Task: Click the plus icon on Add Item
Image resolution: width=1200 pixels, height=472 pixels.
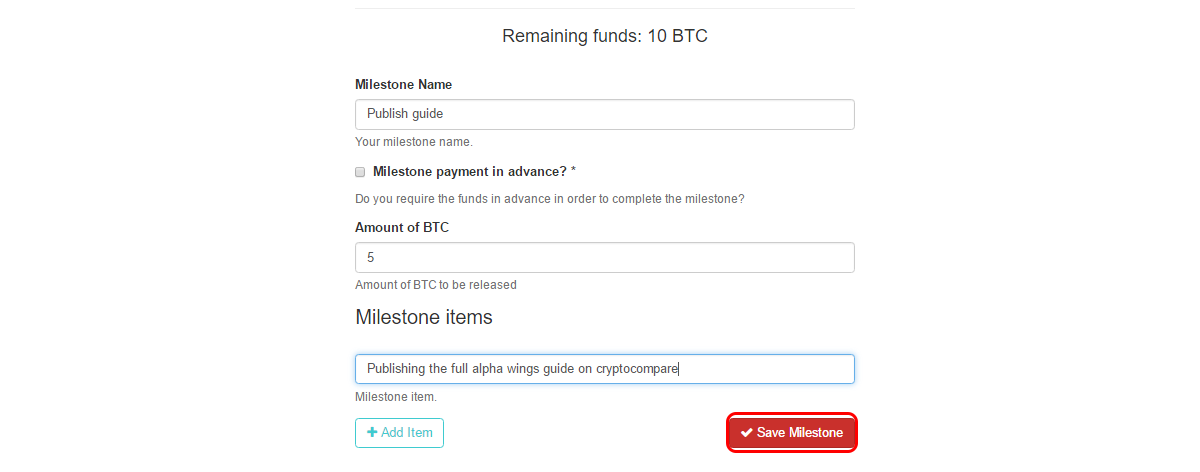Action: (x=372, y=433)
